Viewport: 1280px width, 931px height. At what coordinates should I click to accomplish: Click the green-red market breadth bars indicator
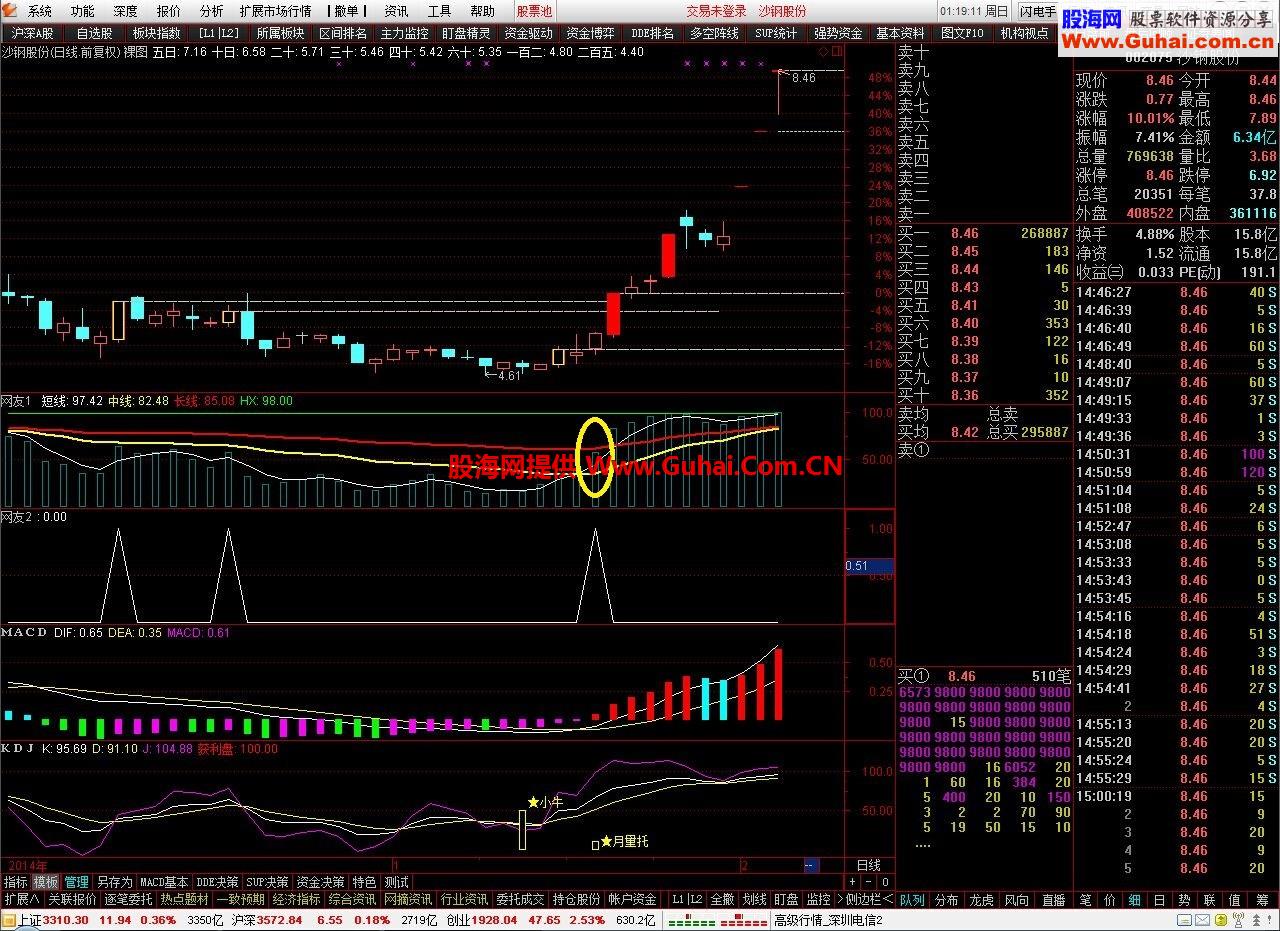point(717,920)
